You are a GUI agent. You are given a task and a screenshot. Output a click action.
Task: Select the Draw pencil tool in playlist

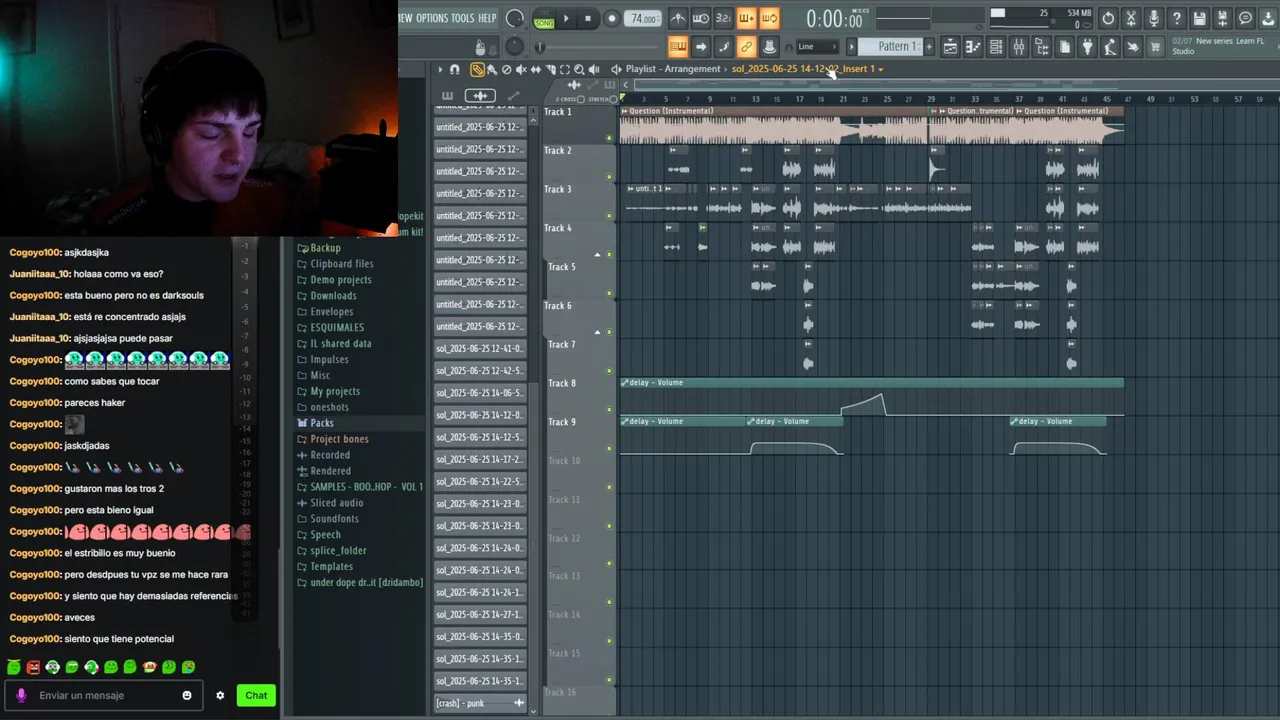tap(477, 69)
